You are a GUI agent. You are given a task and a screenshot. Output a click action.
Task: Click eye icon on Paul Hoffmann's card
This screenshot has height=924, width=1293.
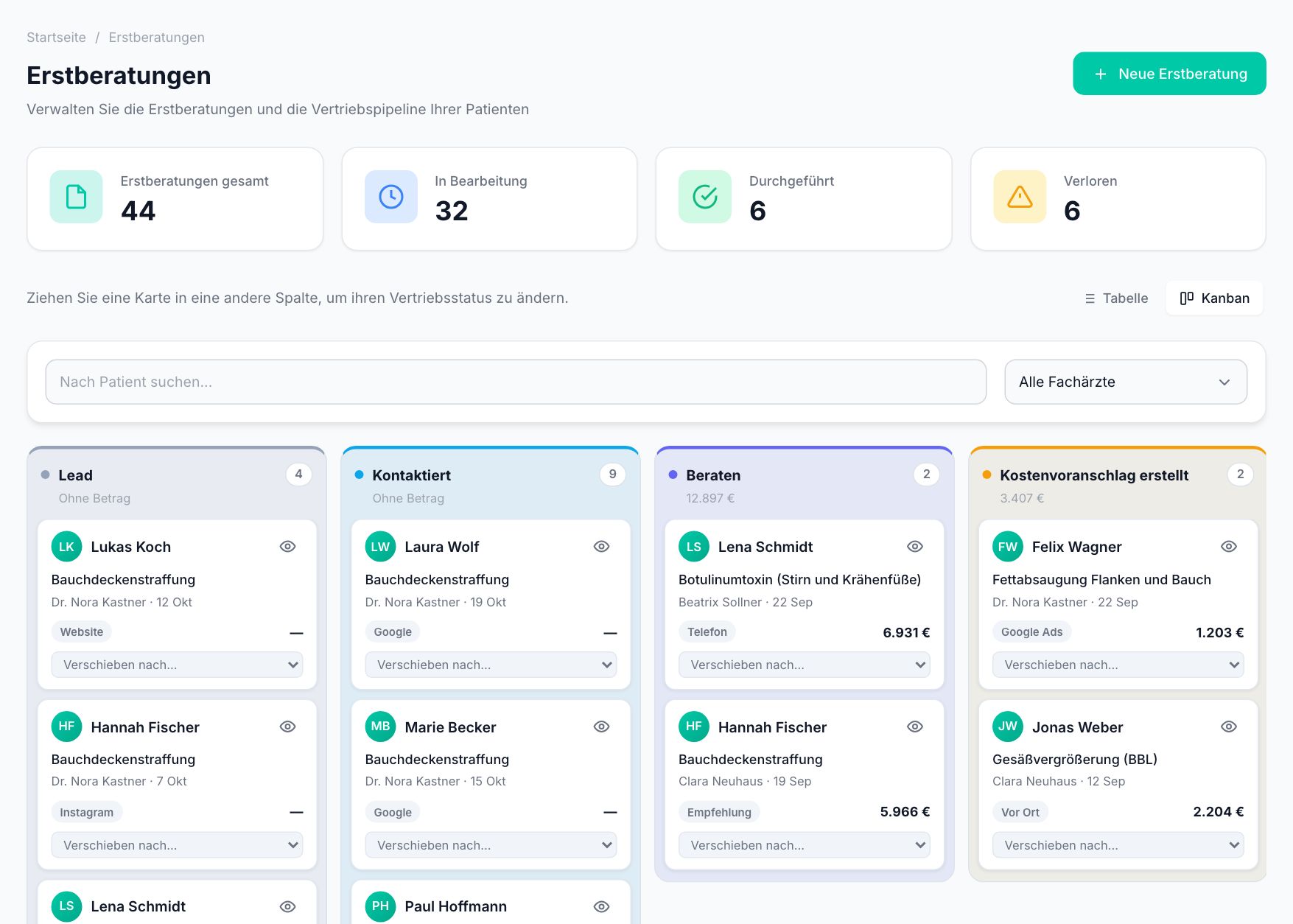point(601,907)
